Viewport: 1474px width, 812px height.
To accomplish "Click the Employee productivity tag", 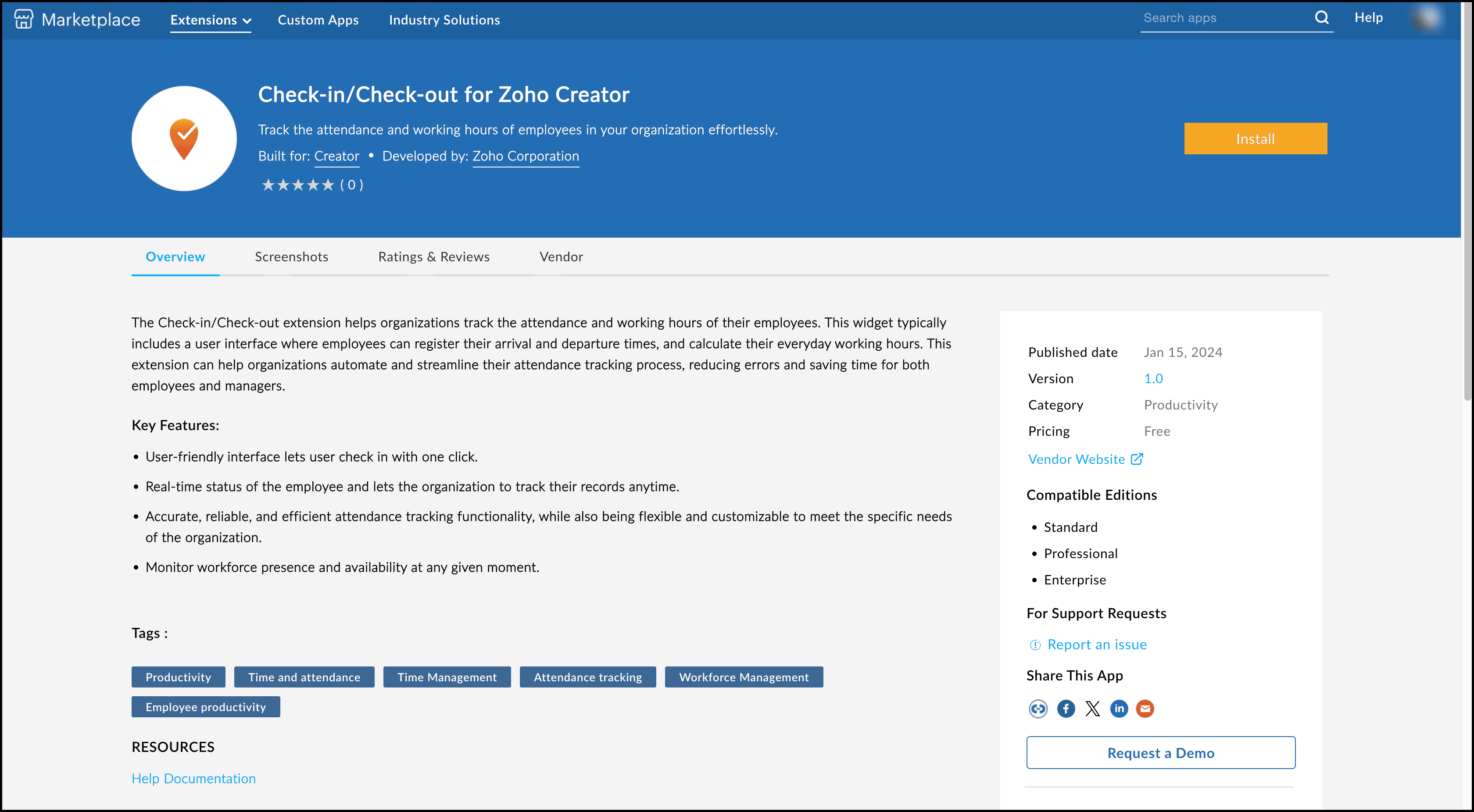I will 205,707.
